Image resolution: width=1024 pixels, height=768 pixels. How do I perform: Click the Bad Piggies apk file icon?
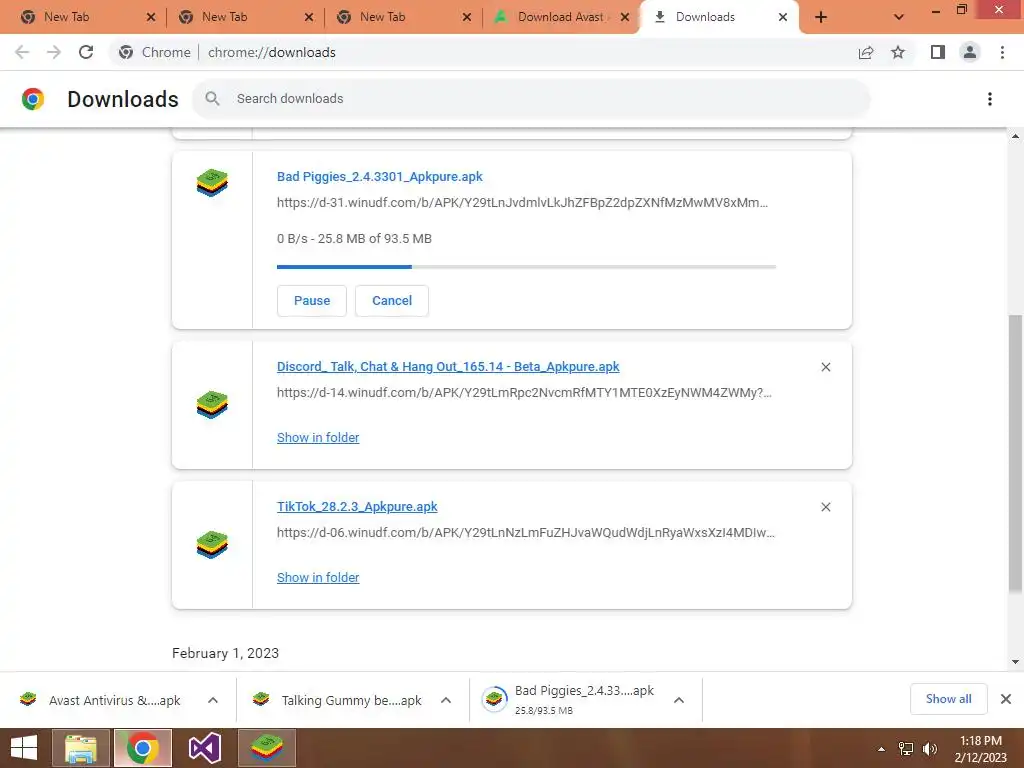coord(212,183)
